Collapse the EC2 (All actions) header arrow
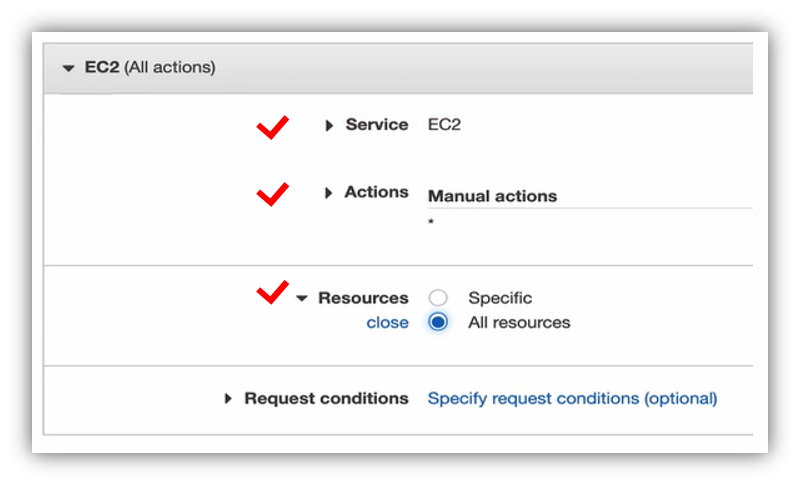The width and height of the screenshot is (800, 485). [68, 68]
